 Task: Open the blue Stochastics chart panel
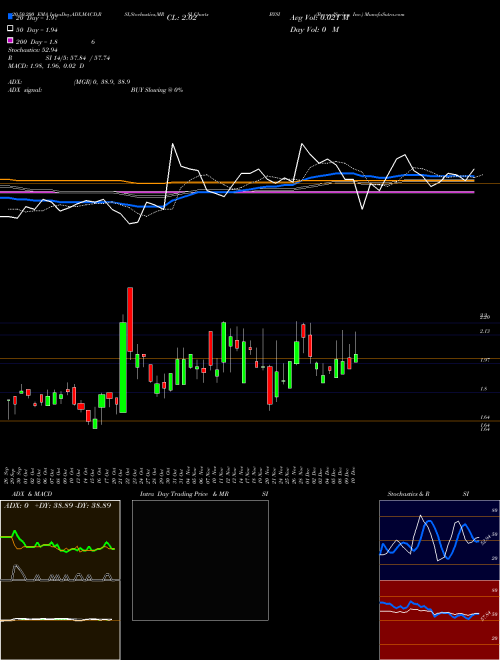439,540
